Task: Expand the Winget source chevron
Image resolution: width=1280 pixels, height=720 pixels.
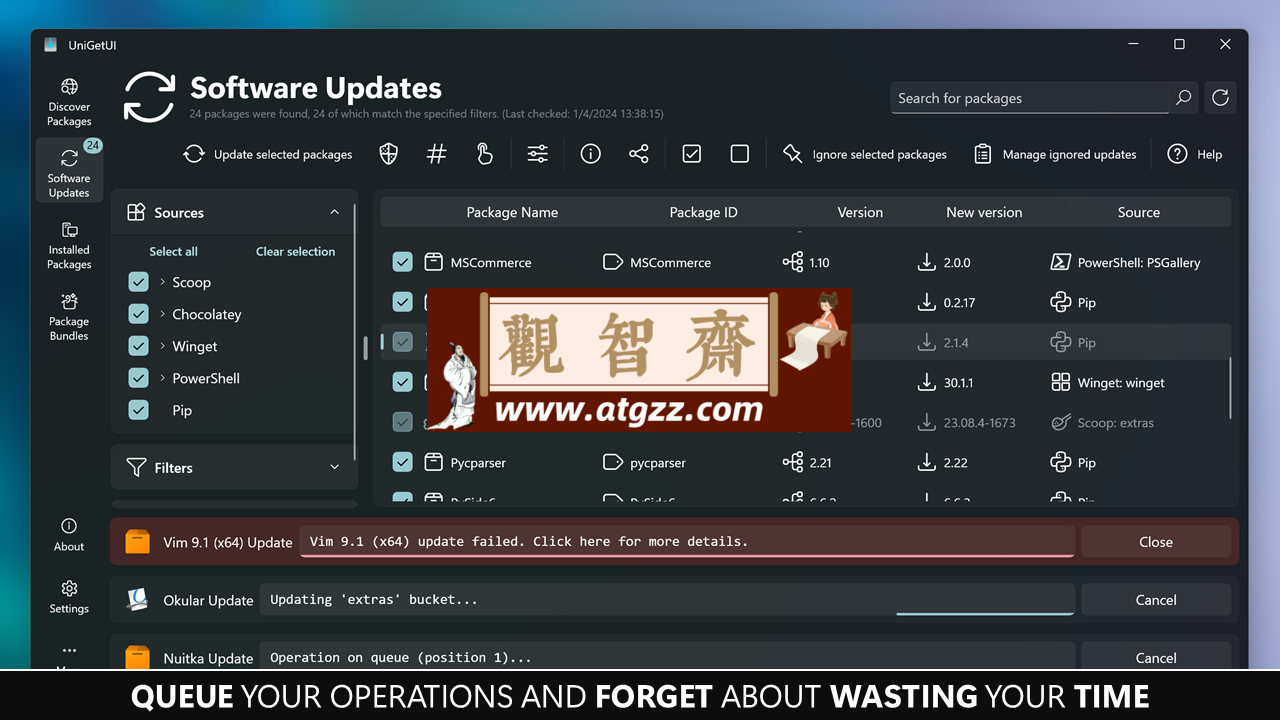Action: [x=162, y=346]
